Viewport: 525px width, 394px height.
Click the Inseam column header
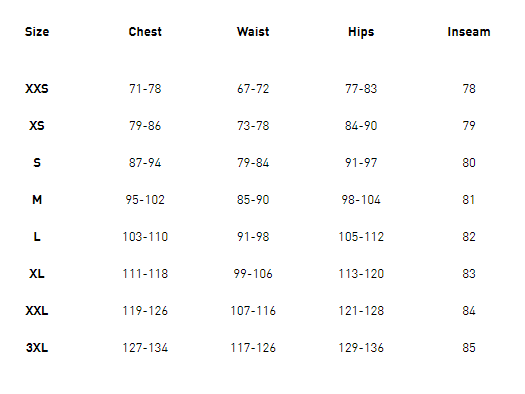pos(469,32)
